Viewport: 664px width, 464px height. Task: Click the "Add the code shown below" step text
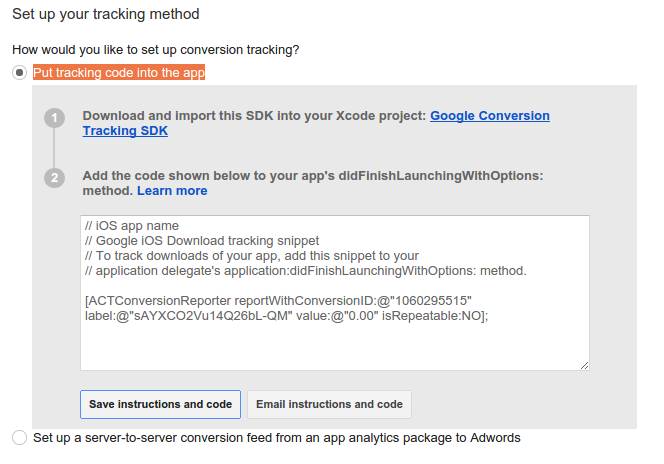pyautogui.click(x=312, y=175)
